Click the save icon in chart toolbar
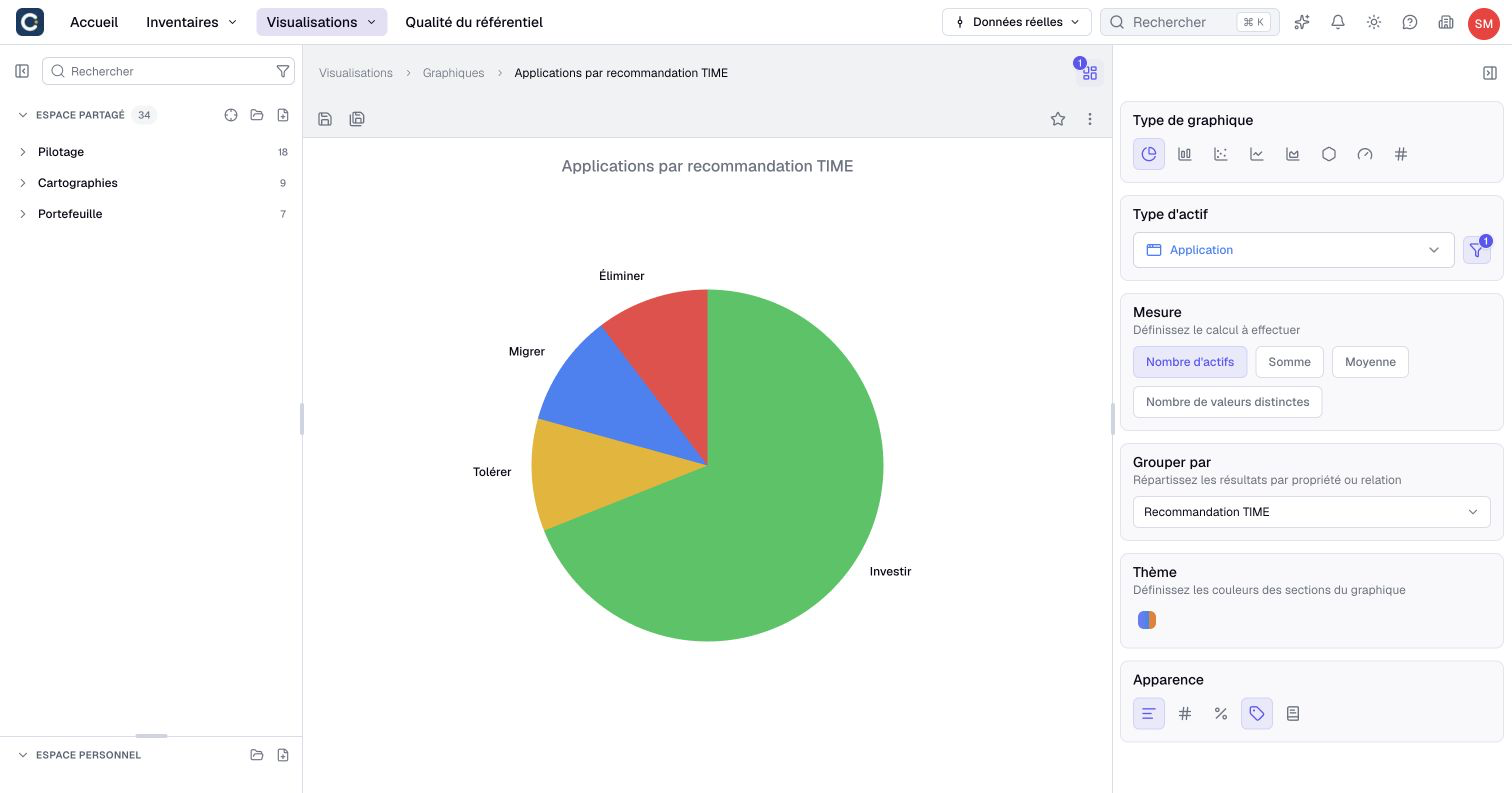 [x=325, y=119]
